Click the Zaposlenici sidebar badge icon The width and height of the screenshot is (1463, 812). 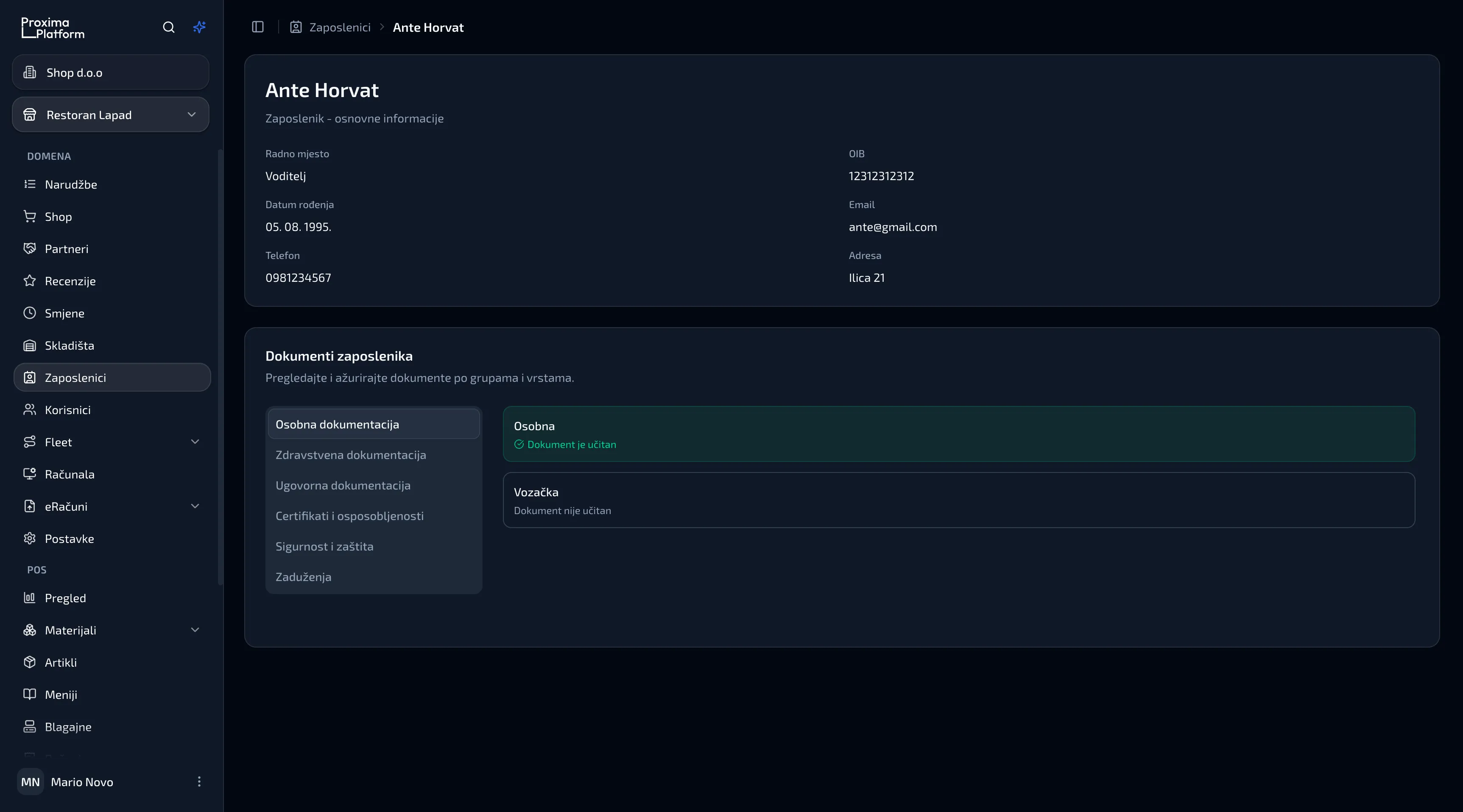click(x=30, y=377)
